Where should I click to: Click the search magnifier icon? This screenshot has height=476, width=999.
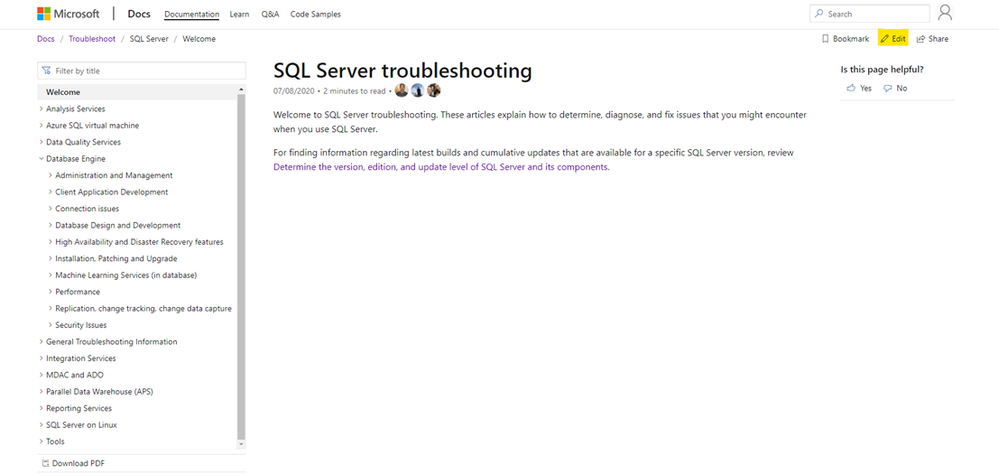point(819,13)
